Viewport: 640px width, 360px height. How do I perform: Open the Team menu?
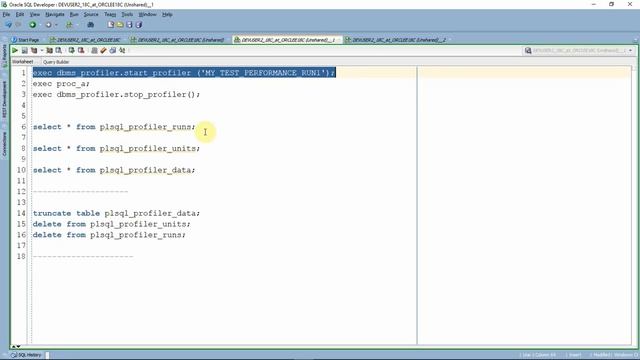[110, 14]
